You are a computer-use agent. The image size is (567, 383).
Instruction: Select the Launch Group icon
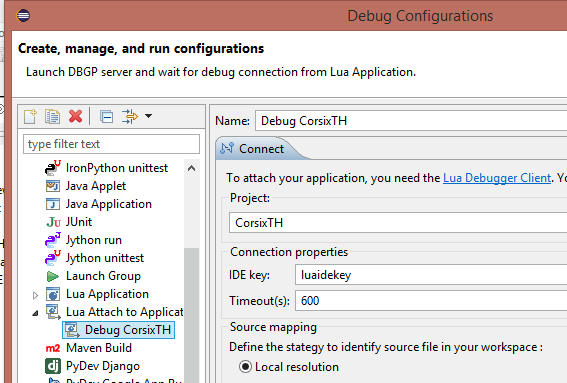53,276
